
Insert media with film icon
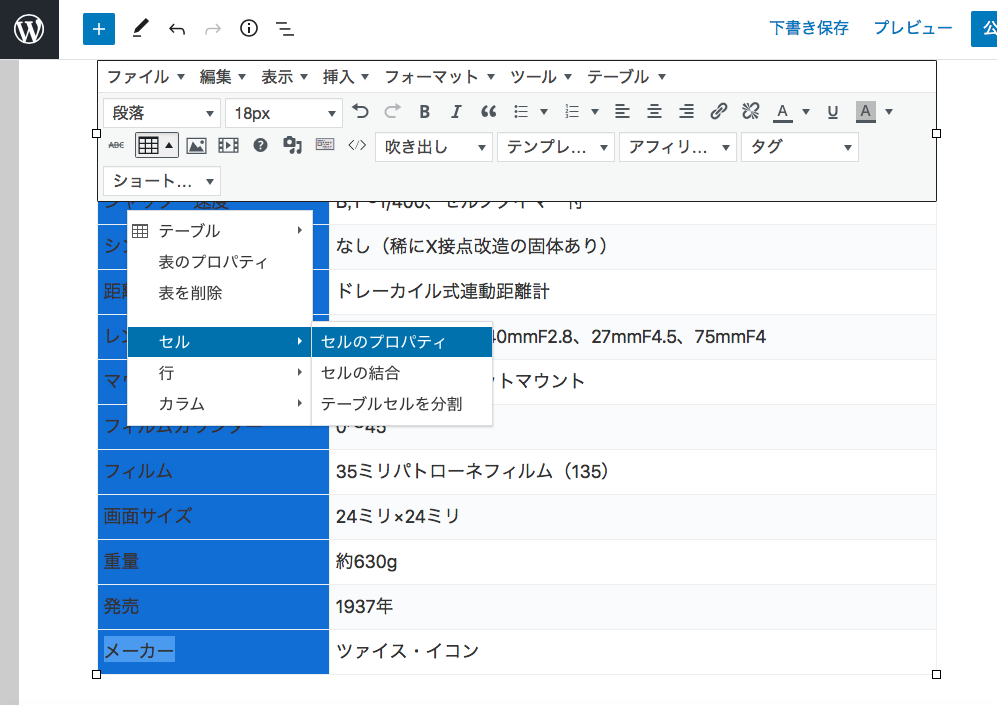pos(228,146)
